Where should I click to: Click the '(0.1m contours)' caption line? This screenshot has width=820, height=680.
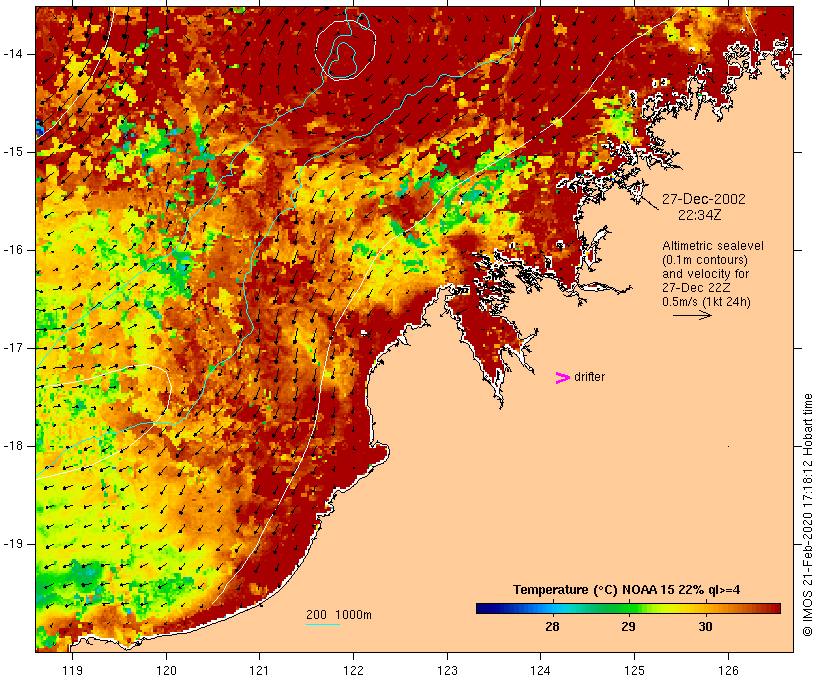pyautogui.click(x=704, y=260)
